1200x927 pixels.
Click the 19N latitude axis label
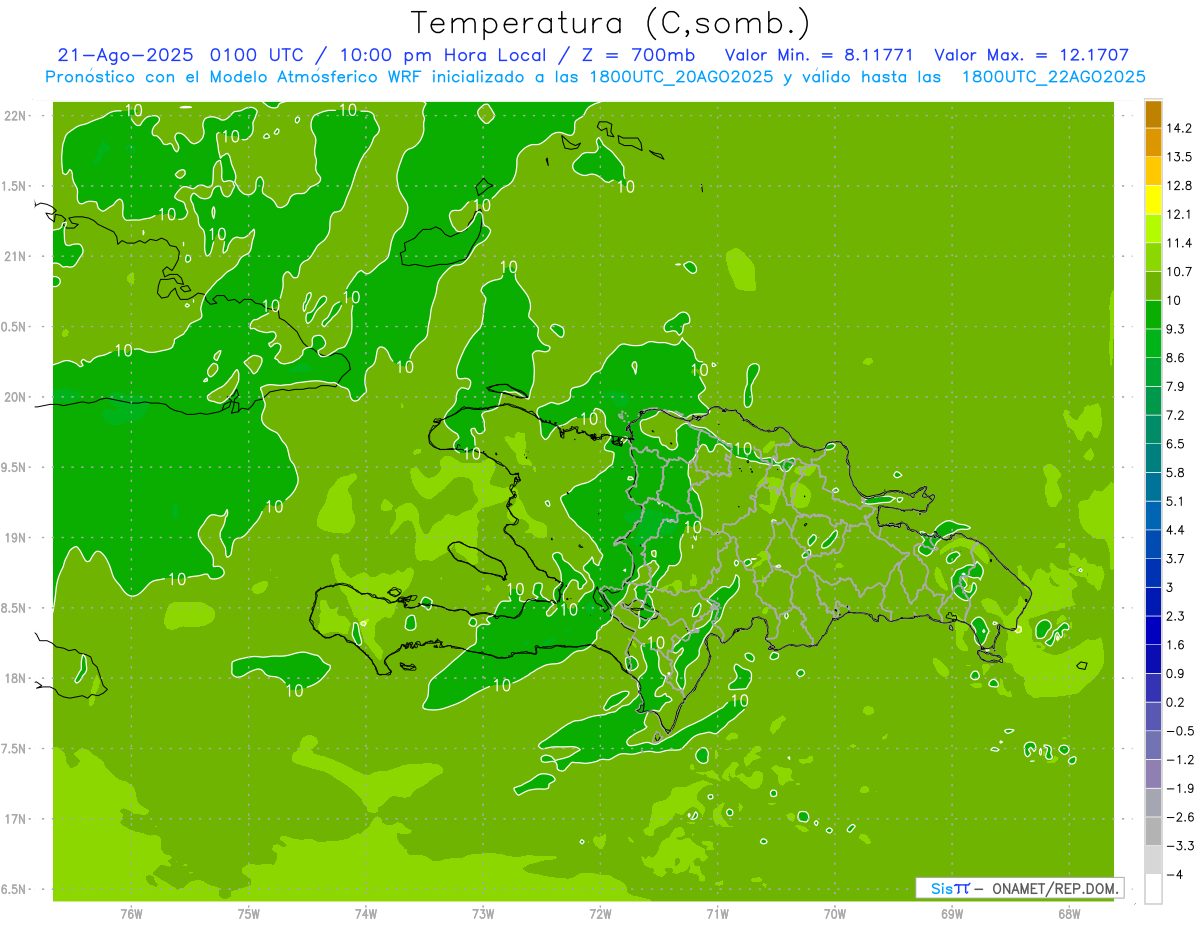point(15,538)
